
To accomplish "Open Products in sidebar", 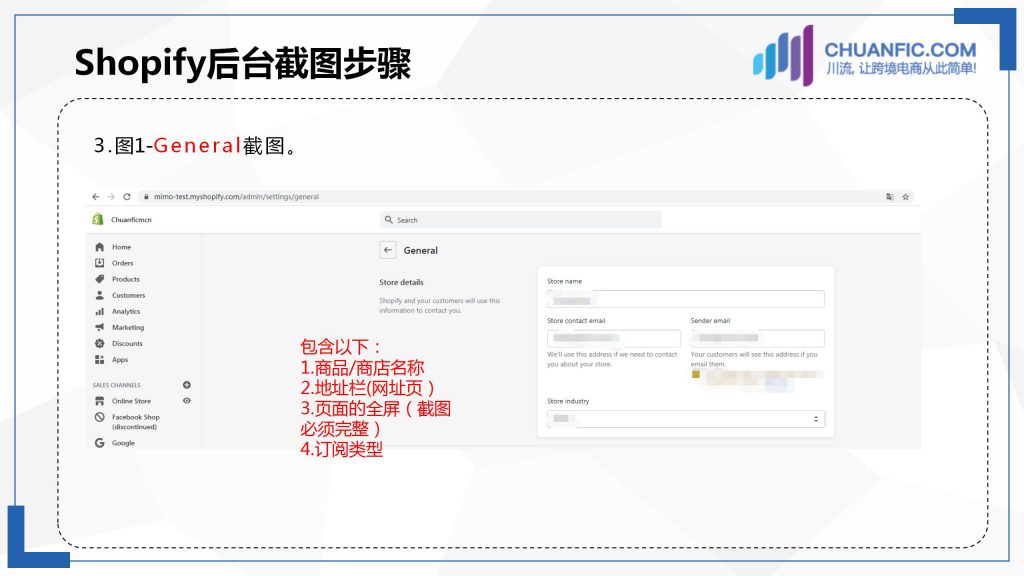I will coord(125,279).
